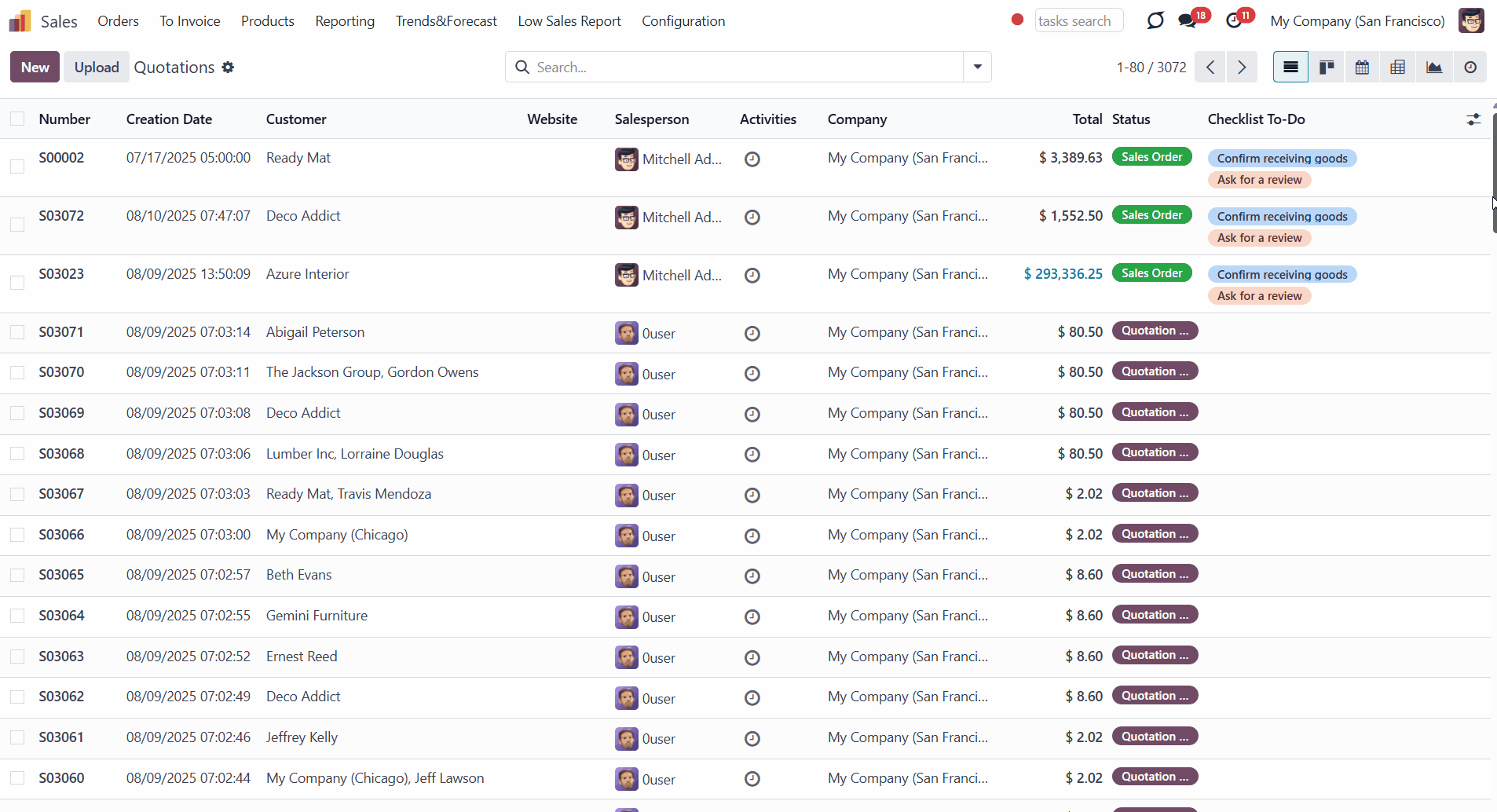Screen dimensions: 1497x812
Task: Select checkbox for order S03023
Action: coord(17,283)
